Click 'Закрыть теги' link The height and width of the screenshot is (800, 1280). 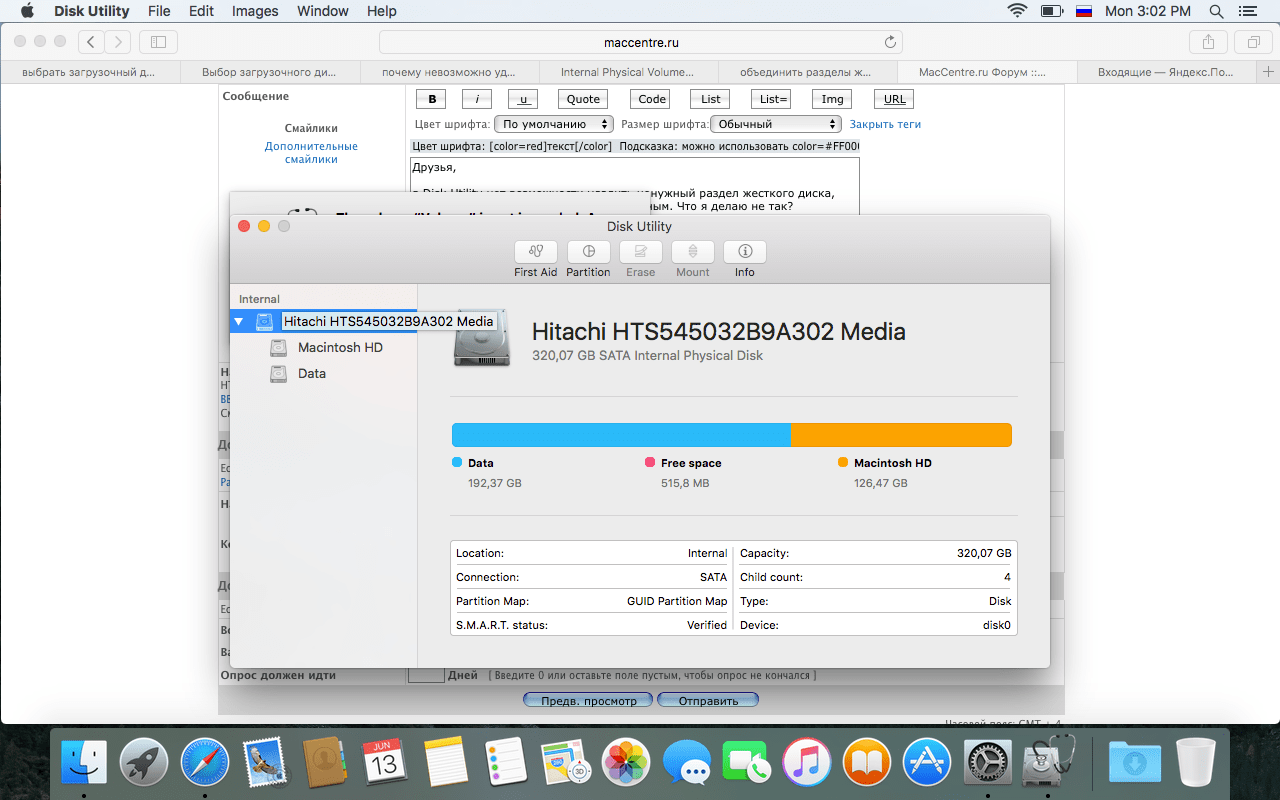point(885,124)
